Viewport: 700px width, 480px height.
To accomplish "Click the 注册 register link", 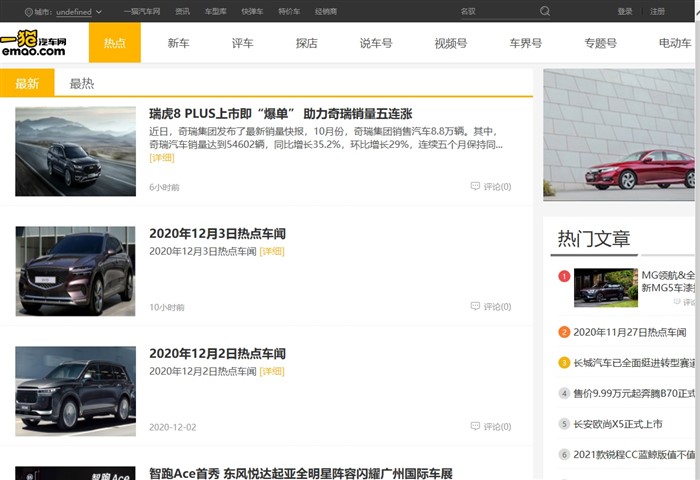I will 657,12.
